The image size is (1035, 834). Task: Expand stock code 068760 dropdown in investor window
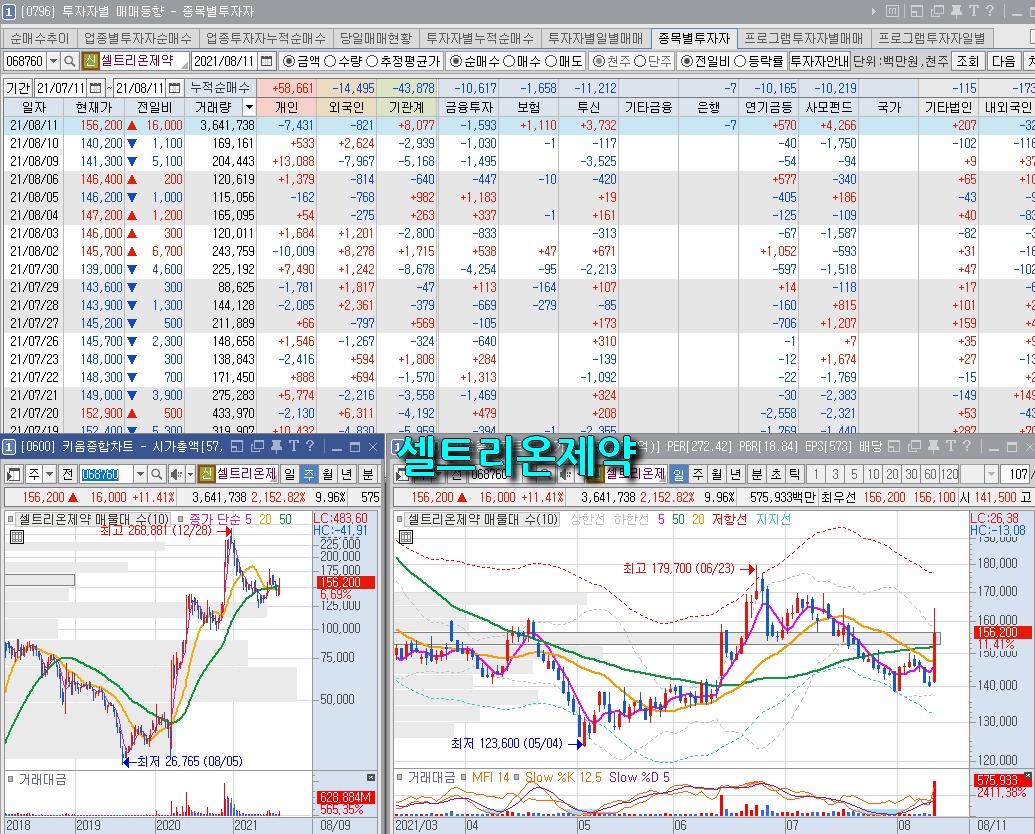click(53, 61)
